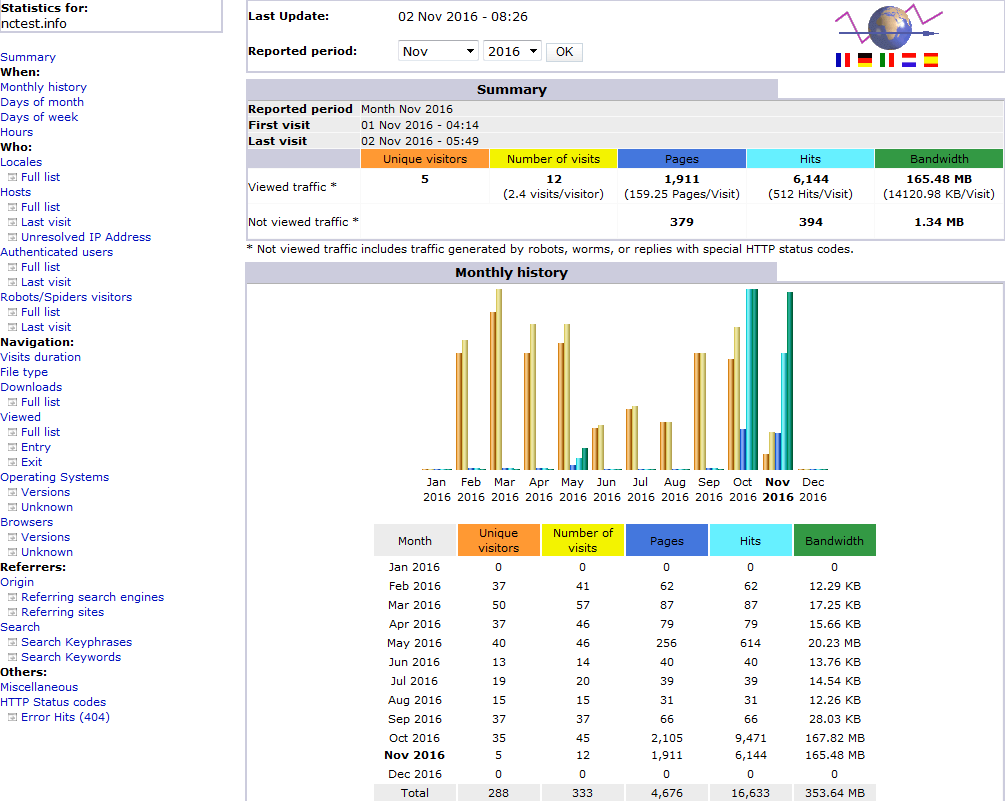The height and width of the screenshot is (801, 1005).
Task: Select the Italian flag icon
Action: pos(887,60)
